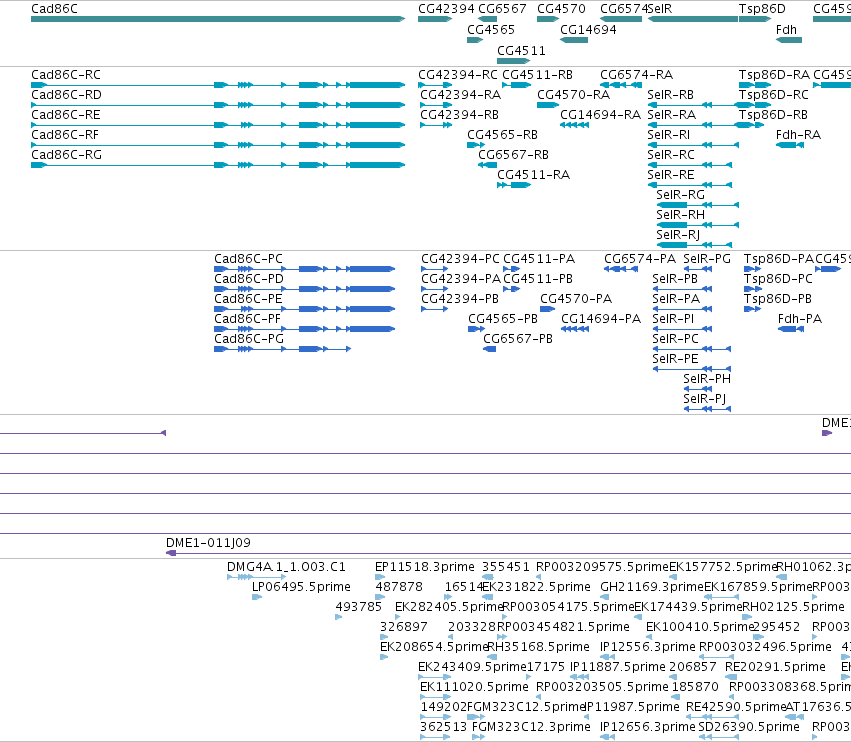Viewport: 851px width, 742px height.
Task: Click the CG14694 gene label
Action: (588, 29)
